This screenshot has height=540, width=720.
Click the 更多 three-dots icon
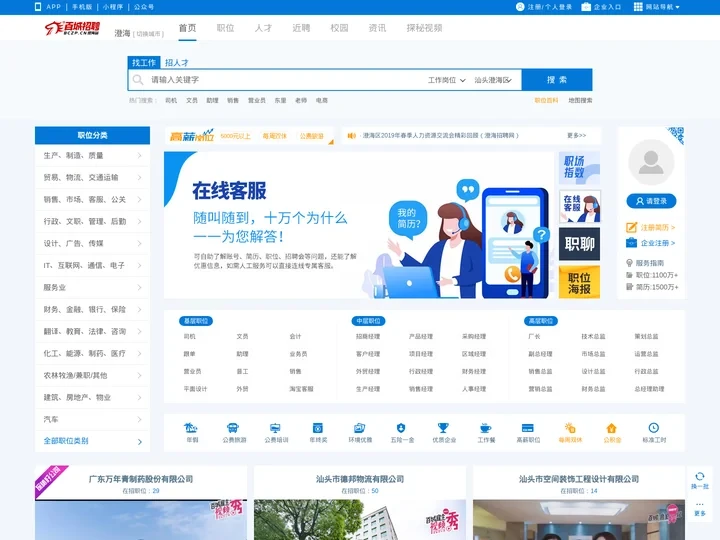(x=699, y=504)
